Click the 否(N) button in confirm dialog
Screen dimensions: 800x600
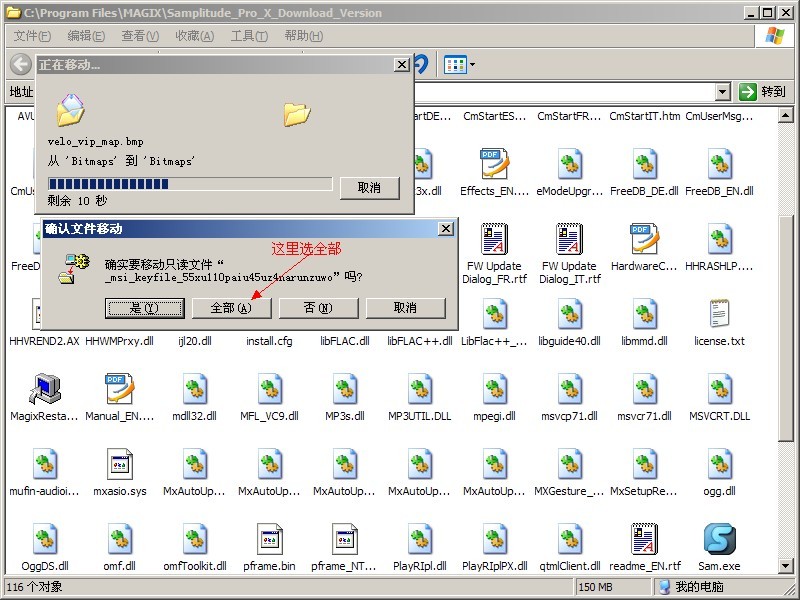(x=318, y=308)
